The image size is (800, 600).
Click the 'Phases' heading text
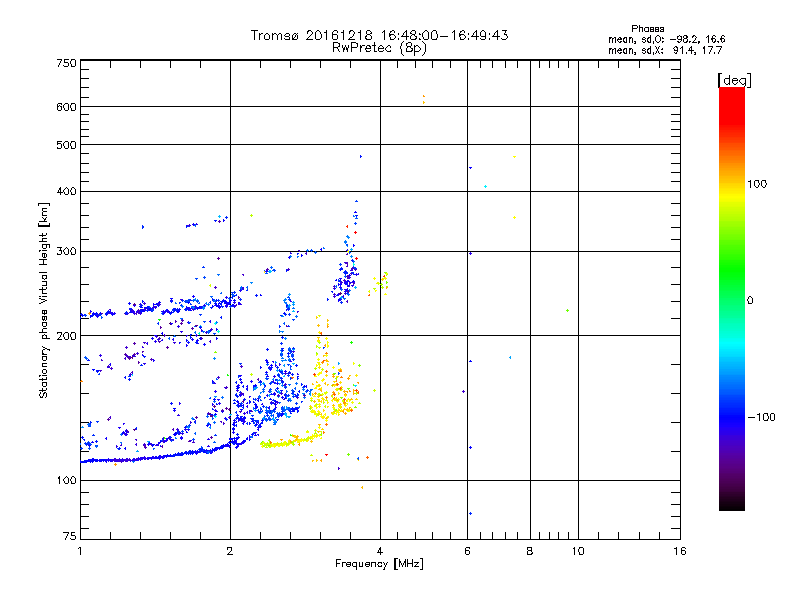pos(647,29)
